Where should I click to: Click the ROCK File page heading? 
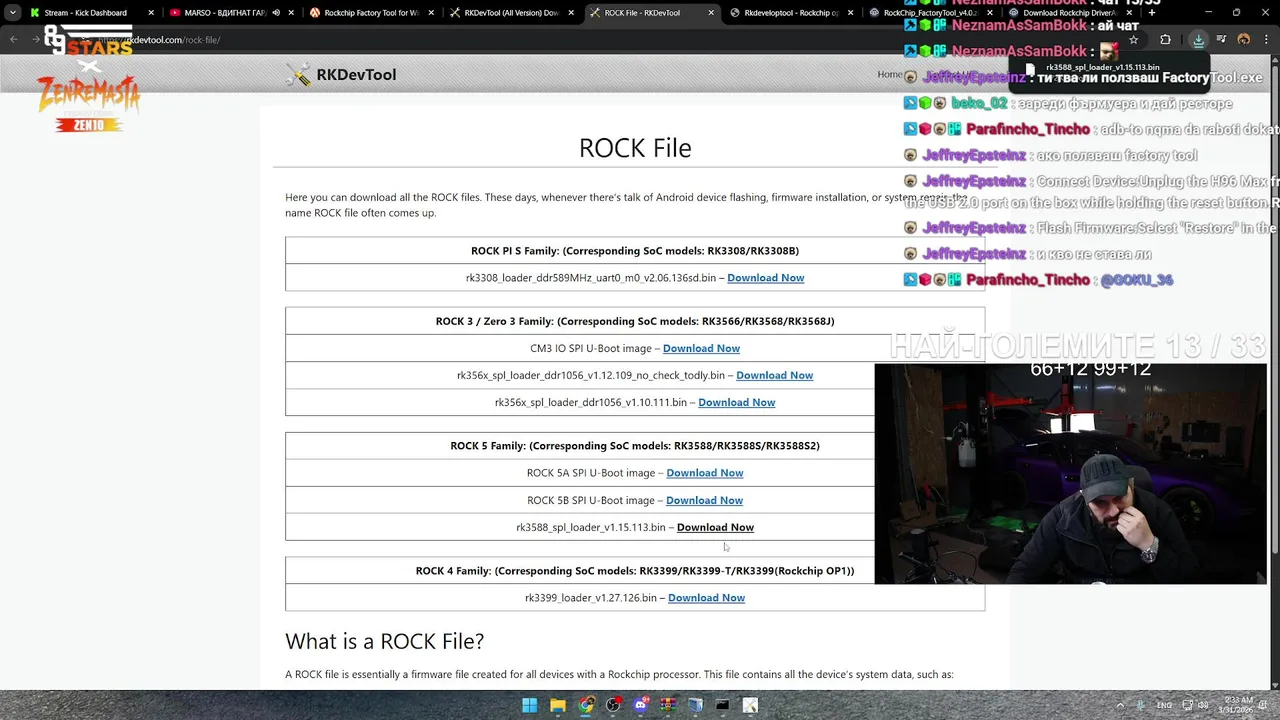(x=635, y=148)
